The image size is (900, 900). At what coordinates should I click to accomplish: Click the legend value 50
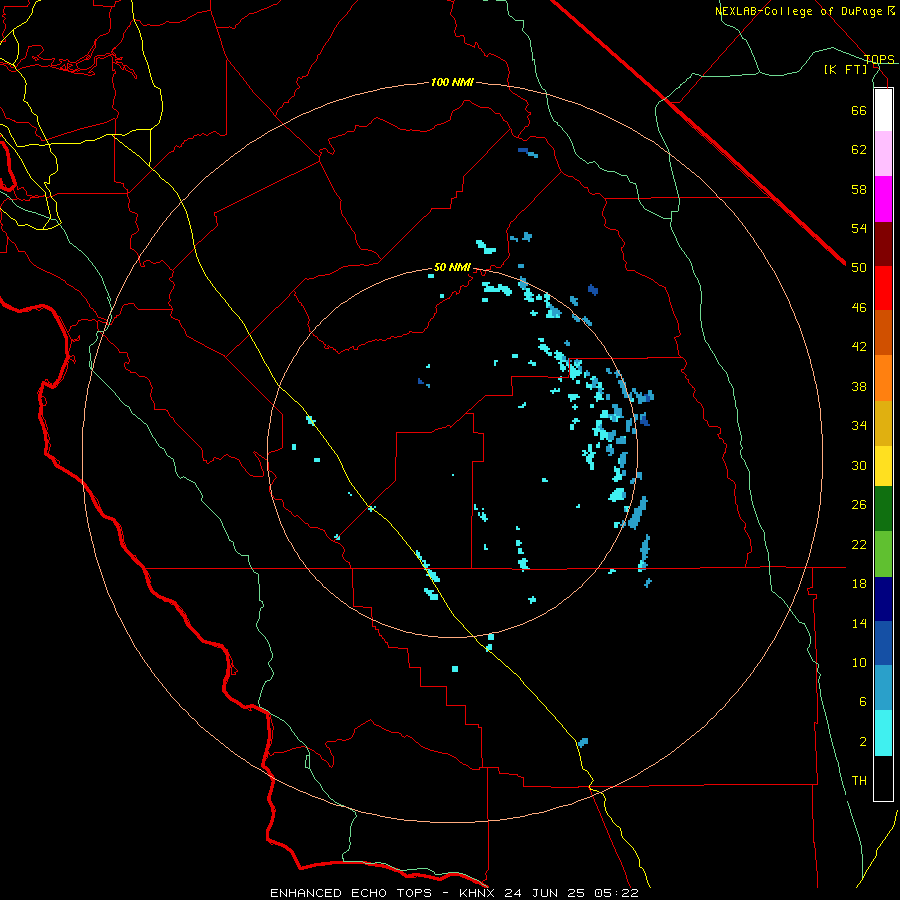(x=859, y=268)
